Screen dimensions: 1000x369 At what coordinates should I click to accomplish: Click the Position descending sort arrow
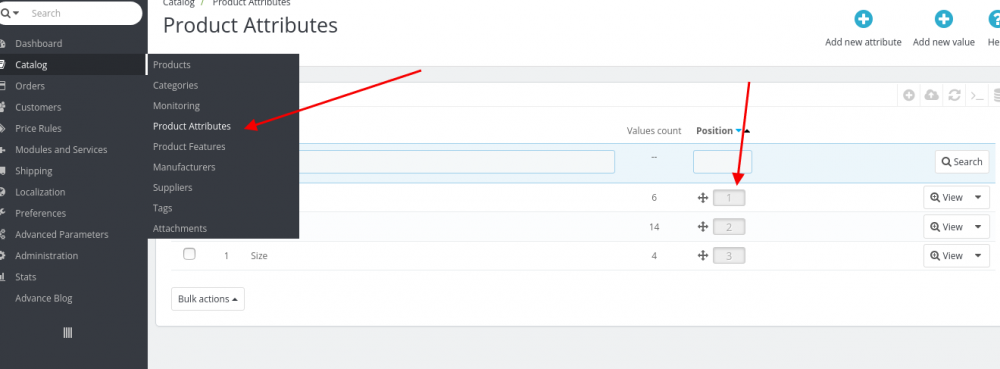click(x=739, y=131)
